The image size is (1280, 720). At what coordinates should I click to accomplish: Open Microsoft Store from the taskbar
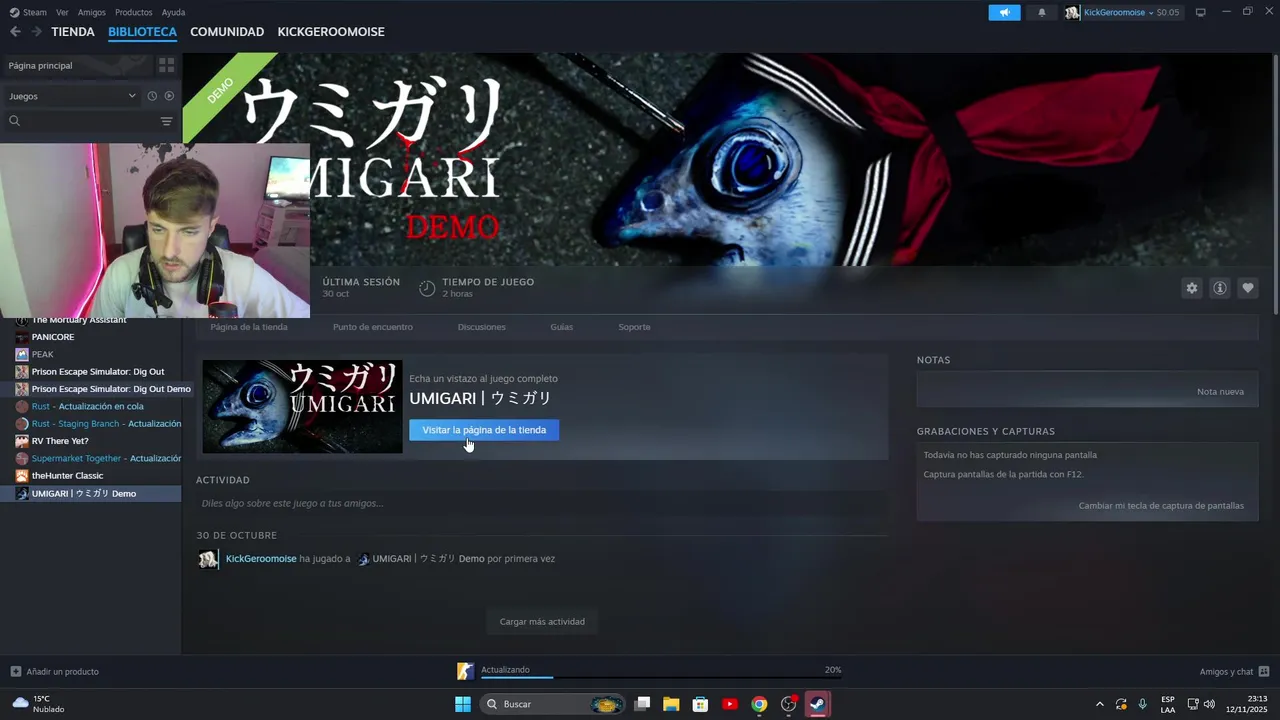[700, 704]
